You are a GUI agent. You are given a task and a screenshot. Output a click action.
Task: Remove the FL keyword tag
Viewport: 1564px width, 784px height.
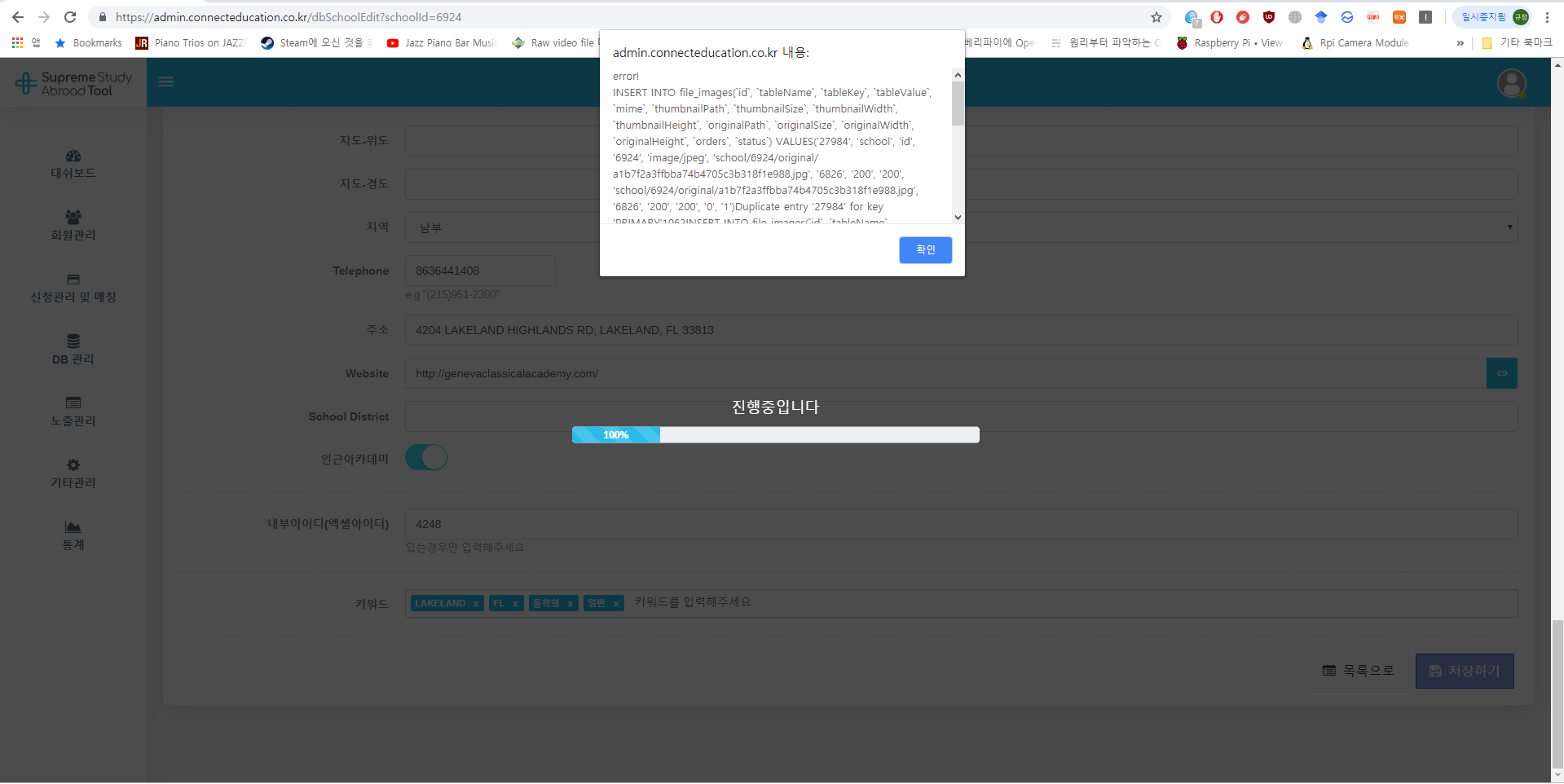(515, 604)
